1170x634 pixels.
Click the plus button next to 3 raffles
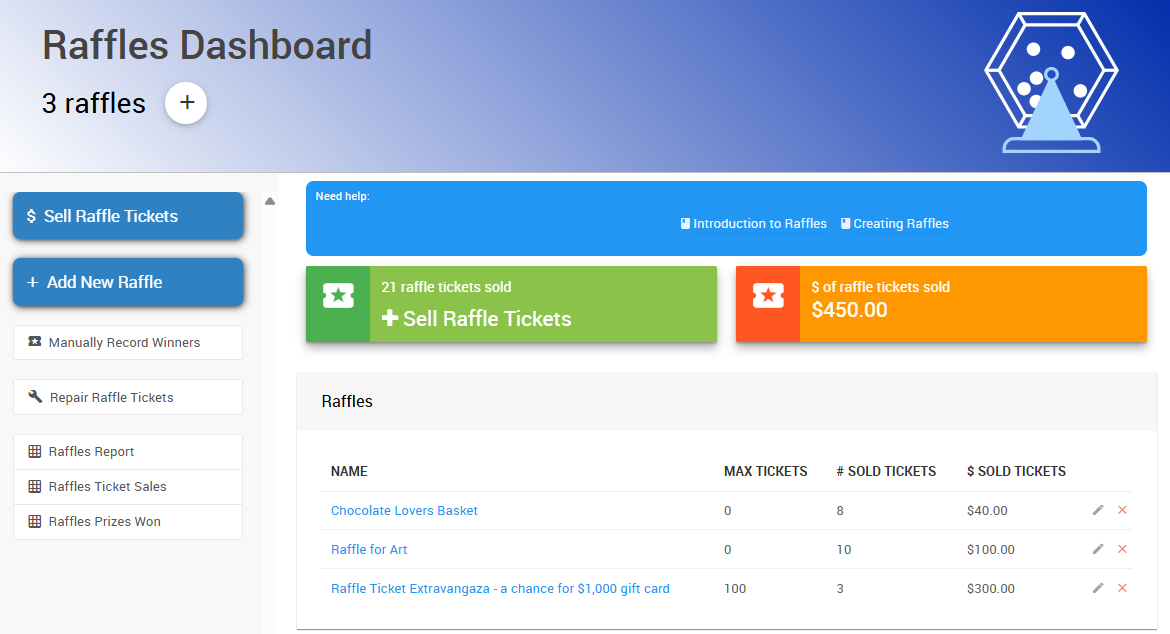click(186, 103)
